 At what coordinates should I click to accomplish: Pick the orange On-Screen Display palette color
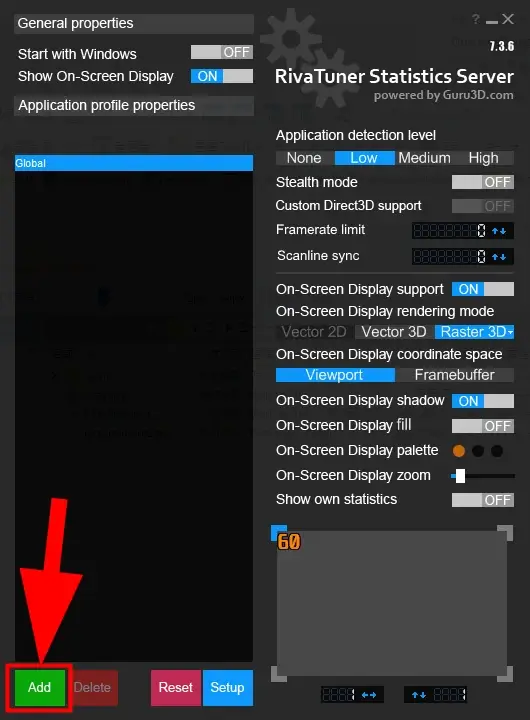click(x=459, y=451)
